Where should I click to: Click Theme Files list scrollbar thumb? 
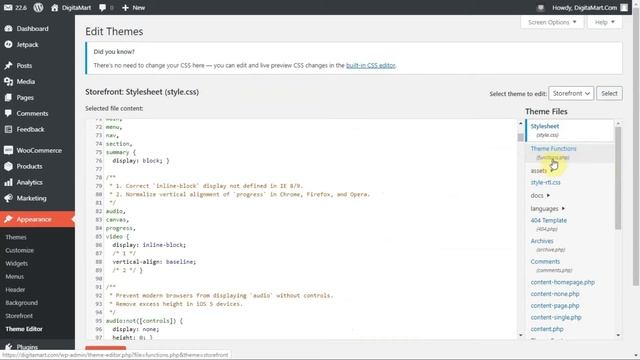618,178
